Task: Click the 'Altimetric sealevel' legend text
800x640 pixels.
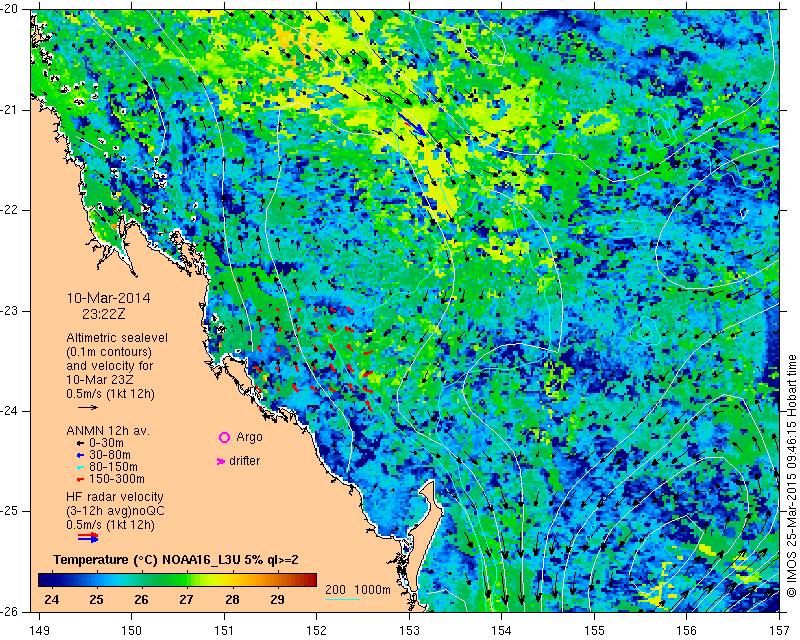Action: 117,338
